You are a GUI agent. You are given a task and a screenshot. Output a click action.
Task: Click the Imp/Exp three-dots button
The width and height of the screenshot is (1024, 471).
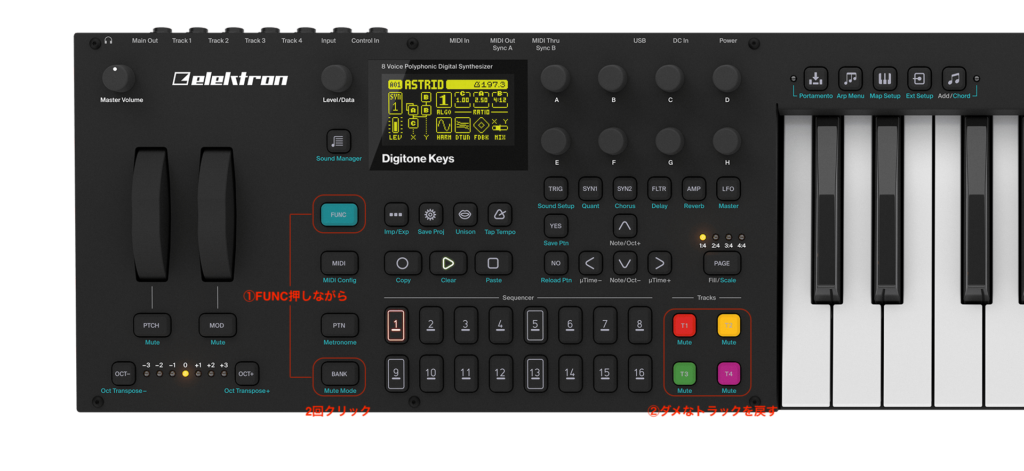pyautogui.click(x=396, y=214)
